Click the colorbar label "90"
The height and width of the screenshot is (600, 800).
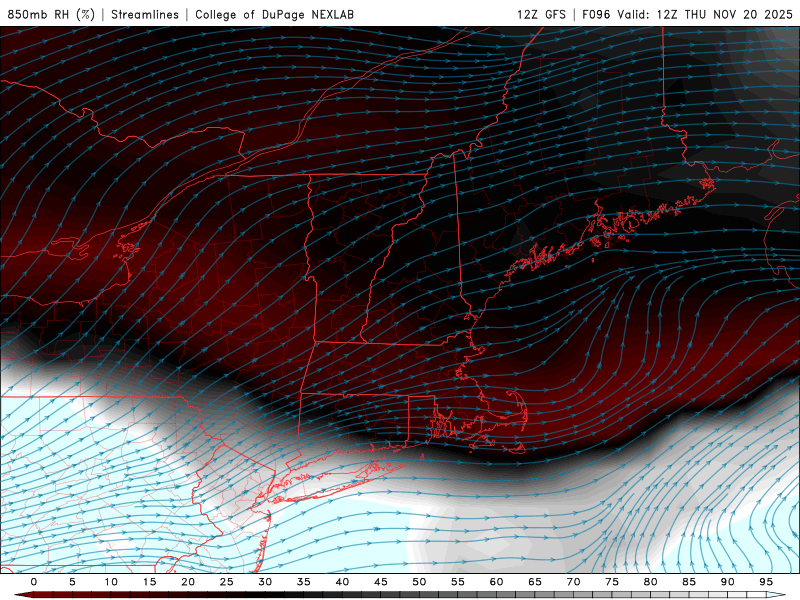(727, 582)
